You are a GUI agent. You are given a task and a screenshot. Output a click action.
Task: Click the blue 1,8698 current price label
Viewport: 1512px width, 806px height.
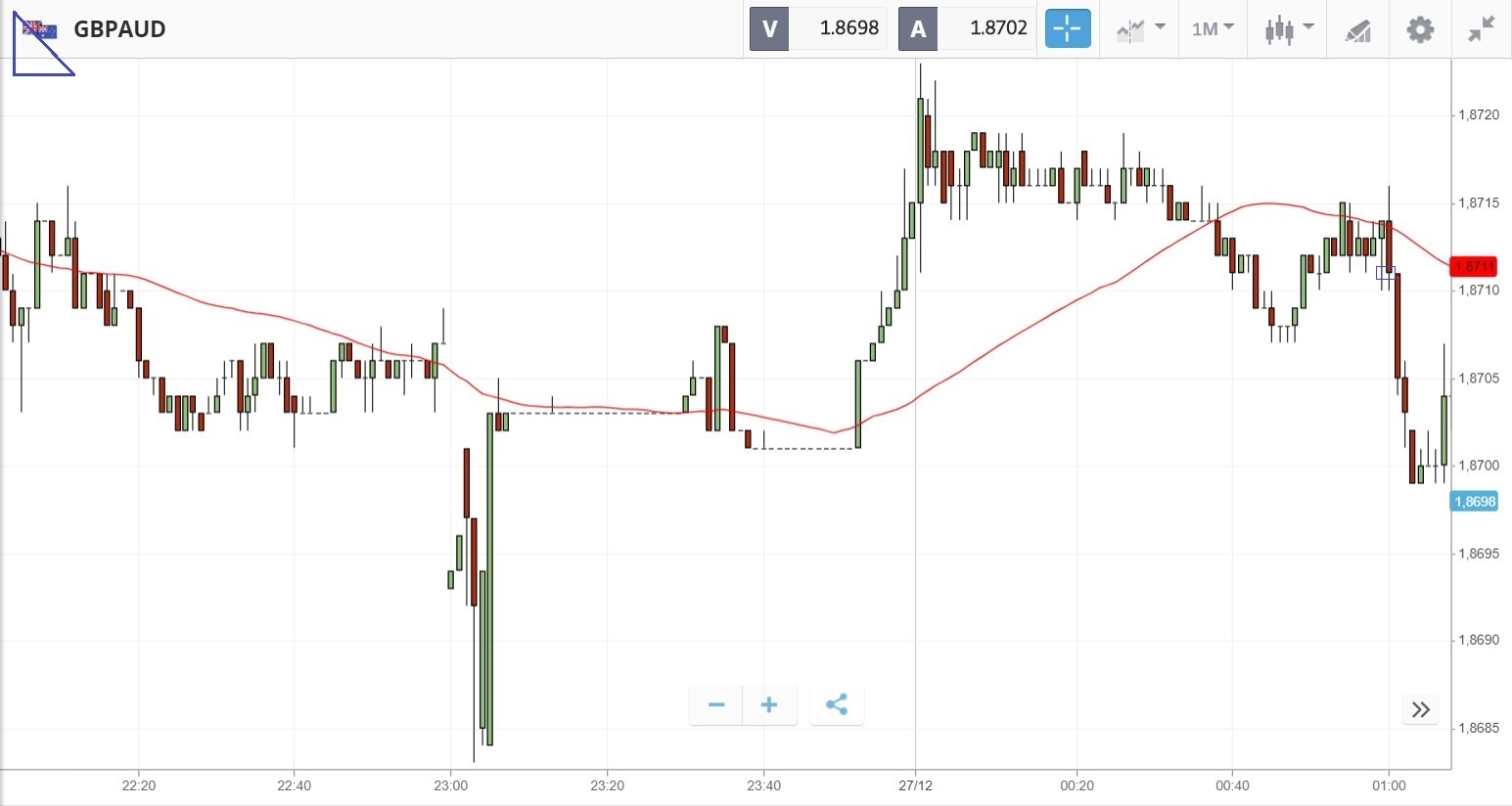click(x=1474, y=502)
